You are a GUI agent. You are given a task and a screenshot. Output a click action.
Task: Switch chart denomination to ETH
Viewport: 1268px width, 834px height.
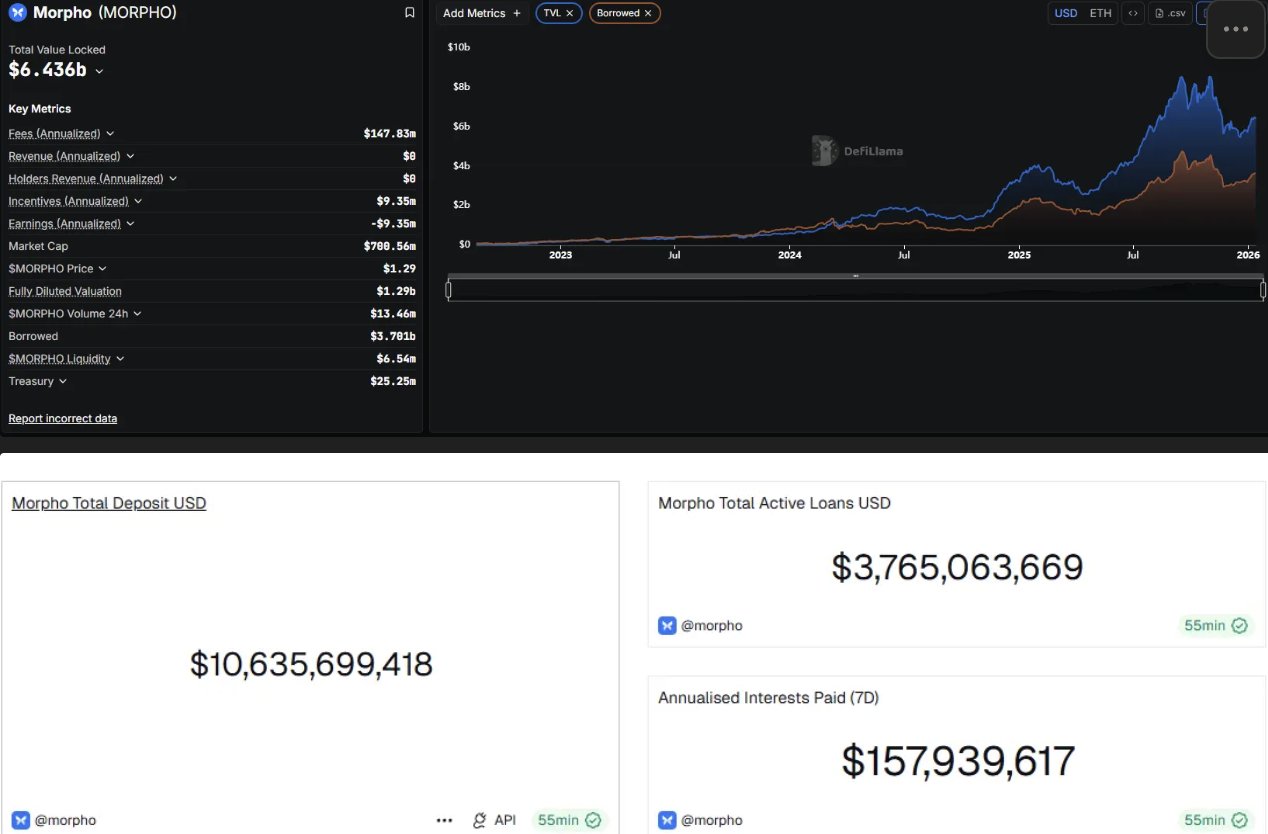coord(1100,13)
